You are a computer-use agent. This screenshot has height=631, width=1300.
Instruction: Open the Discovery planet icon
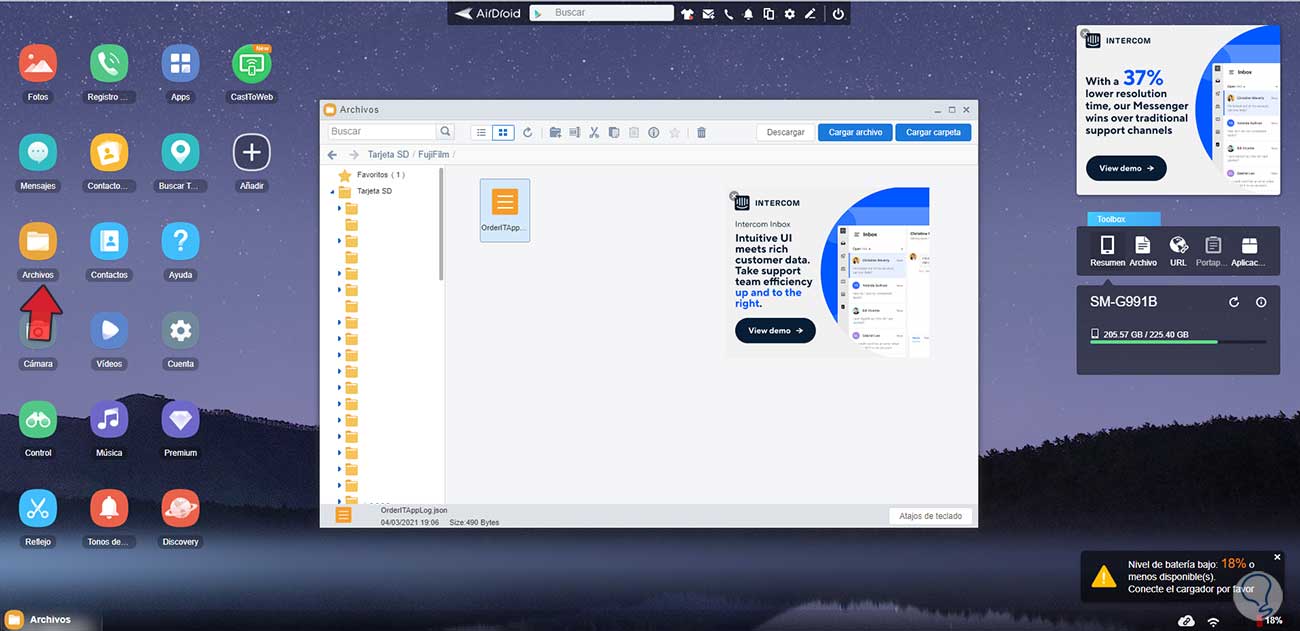[x=180, y=508]
